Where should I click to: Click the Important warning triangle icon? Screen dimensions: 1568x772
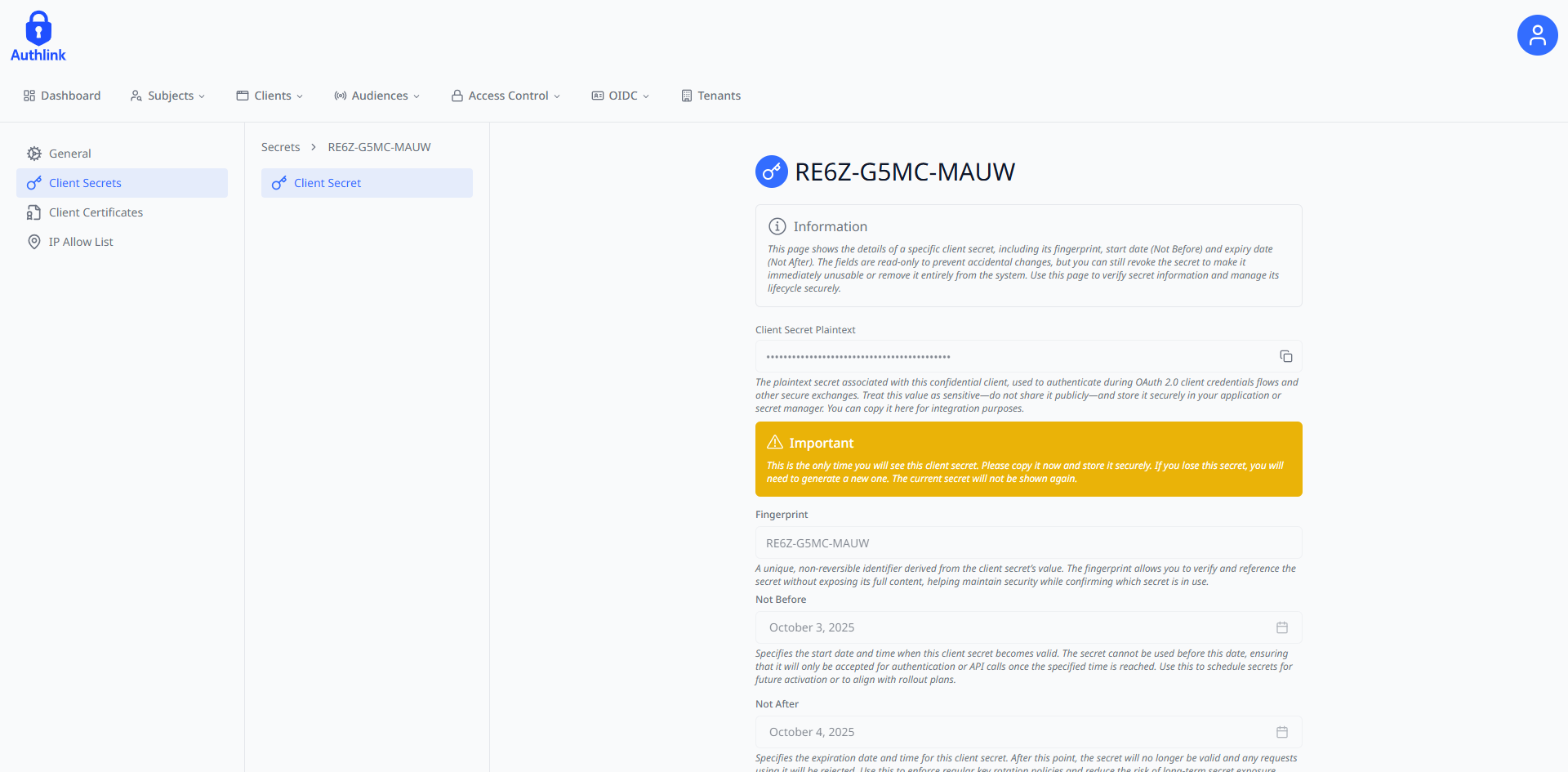pos(774,443)
